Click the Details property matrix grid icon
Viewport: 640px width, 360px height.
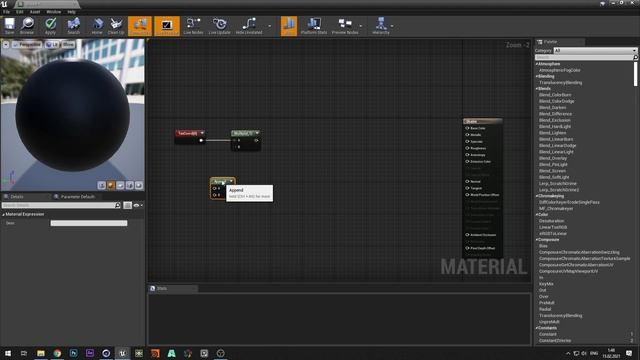tap(127, 205)
